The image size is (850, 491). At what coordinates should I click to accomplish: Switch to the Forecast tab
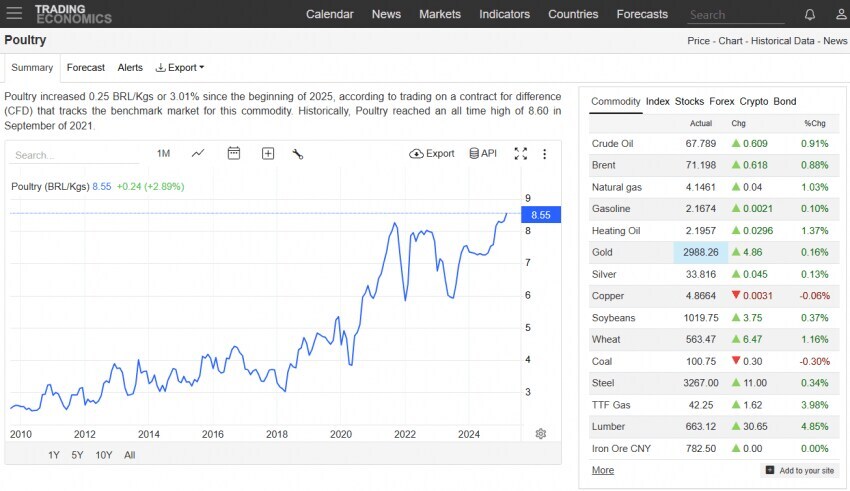coord(85,68)
